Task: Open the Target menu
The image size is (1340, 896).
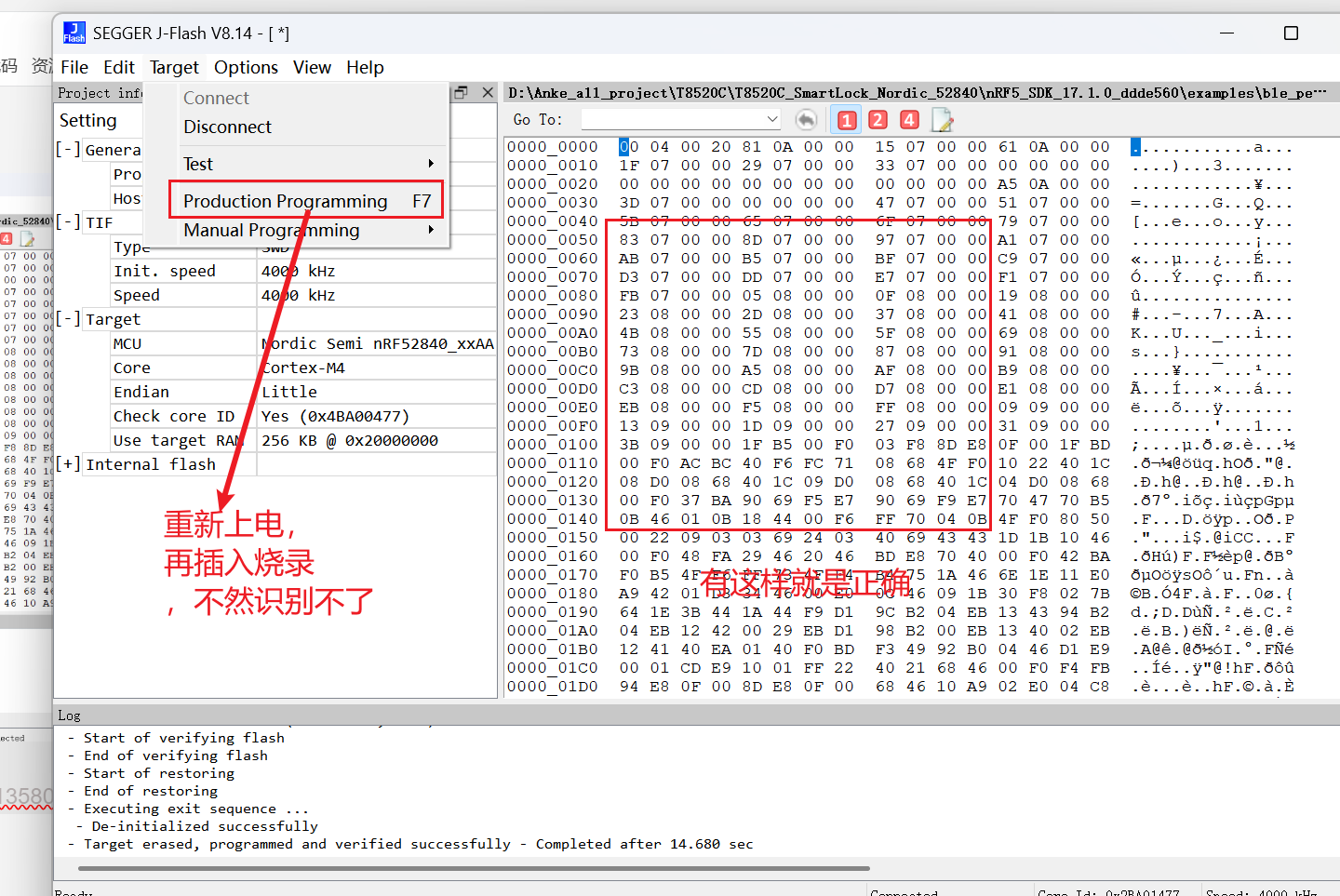Action: click(174, 68)
